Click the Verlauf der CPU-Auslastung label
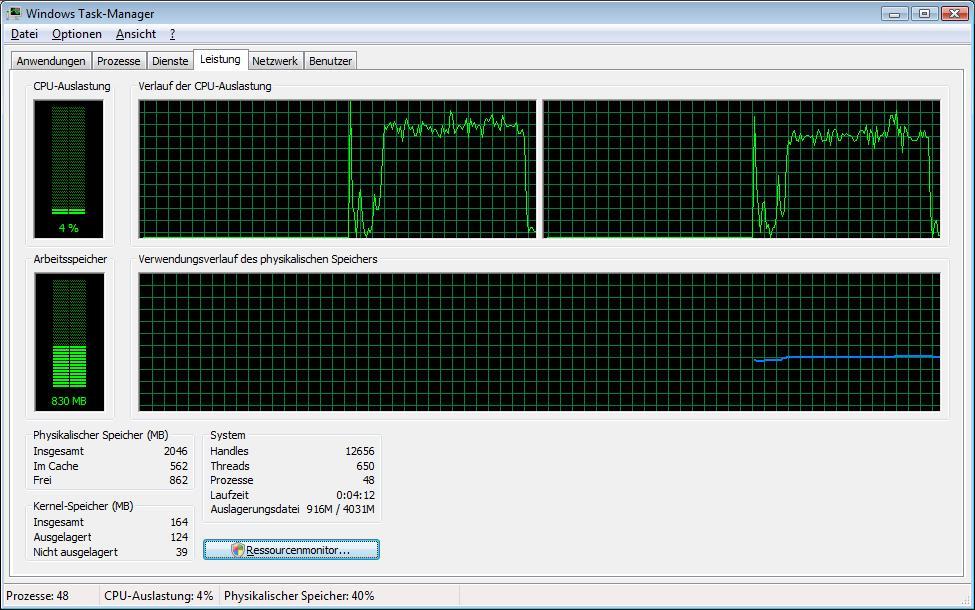This screenshot has width=975, height=610. point(205,86)
